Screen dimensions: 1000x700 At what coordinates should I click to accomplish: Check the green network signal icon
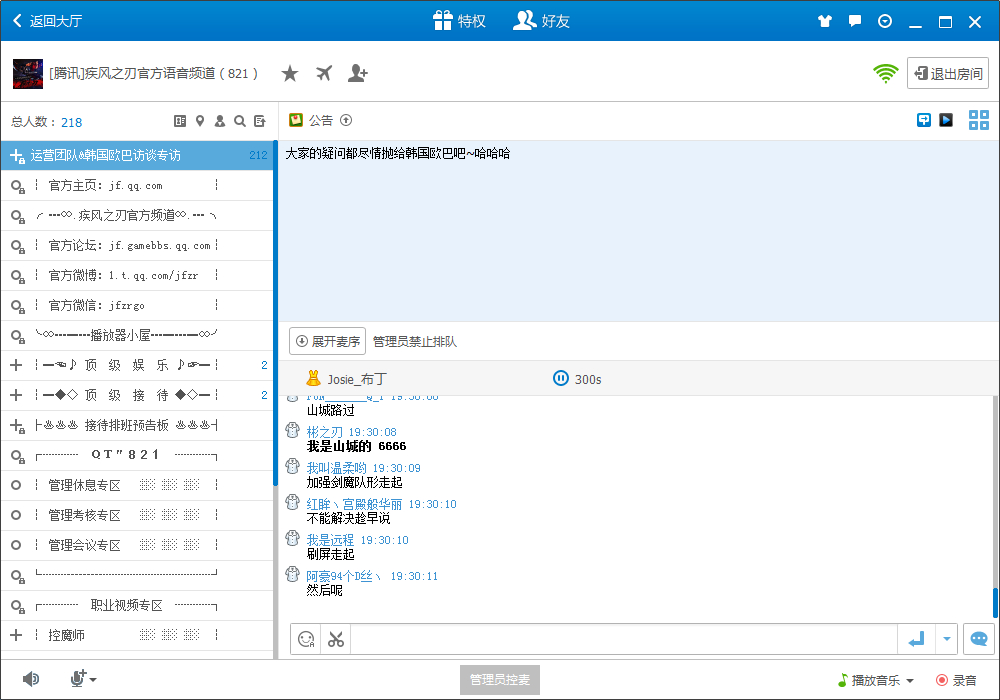885,73
